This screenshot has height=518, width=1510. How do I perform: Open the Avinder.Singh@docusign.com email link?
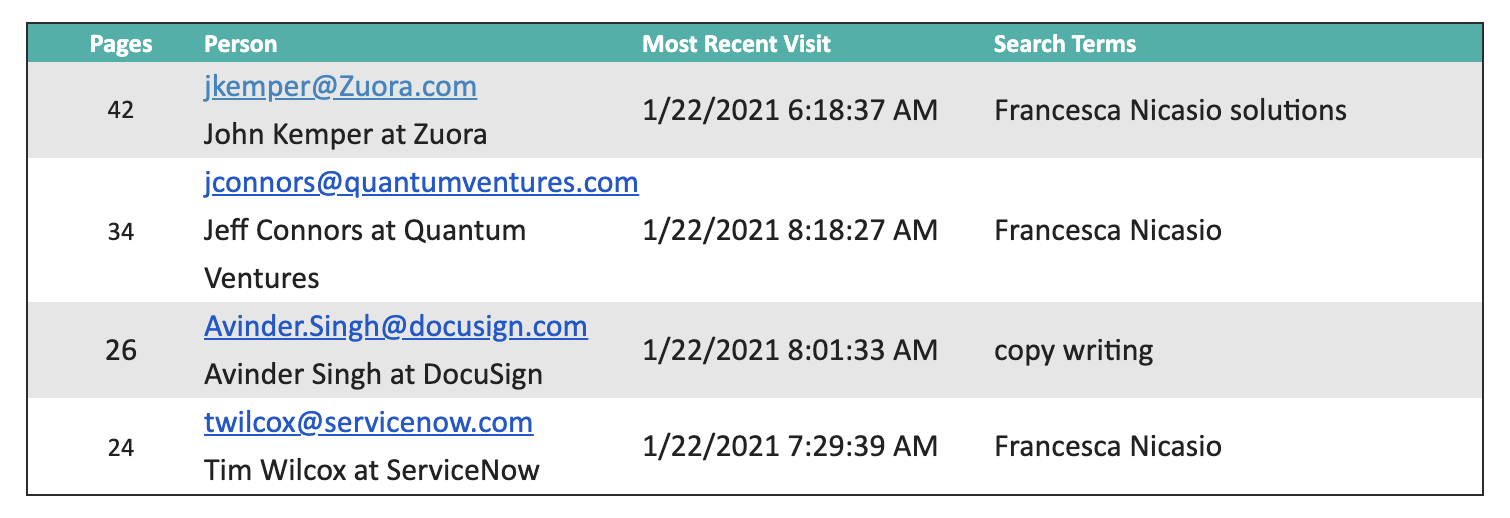tap(395, 327)
